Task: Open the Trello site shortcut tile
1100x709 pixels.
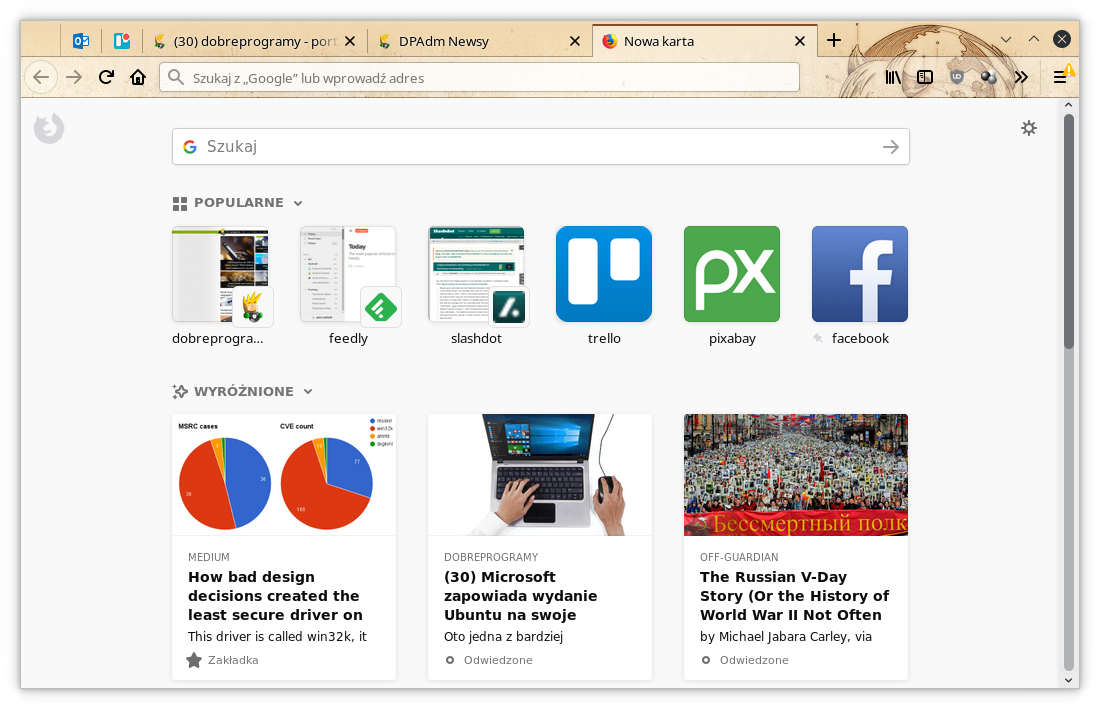Action: (604, 274)
